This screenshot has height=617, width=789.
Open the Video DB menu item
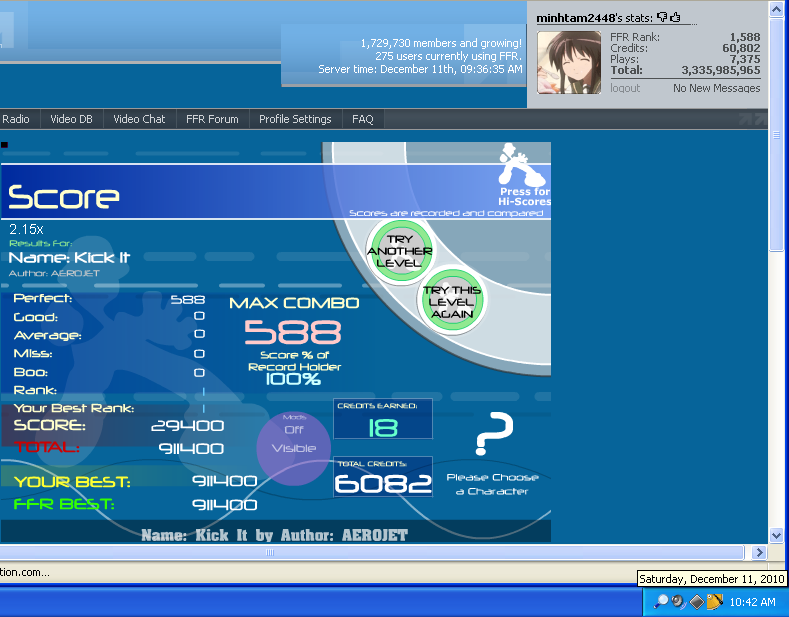tap(71, 119)
